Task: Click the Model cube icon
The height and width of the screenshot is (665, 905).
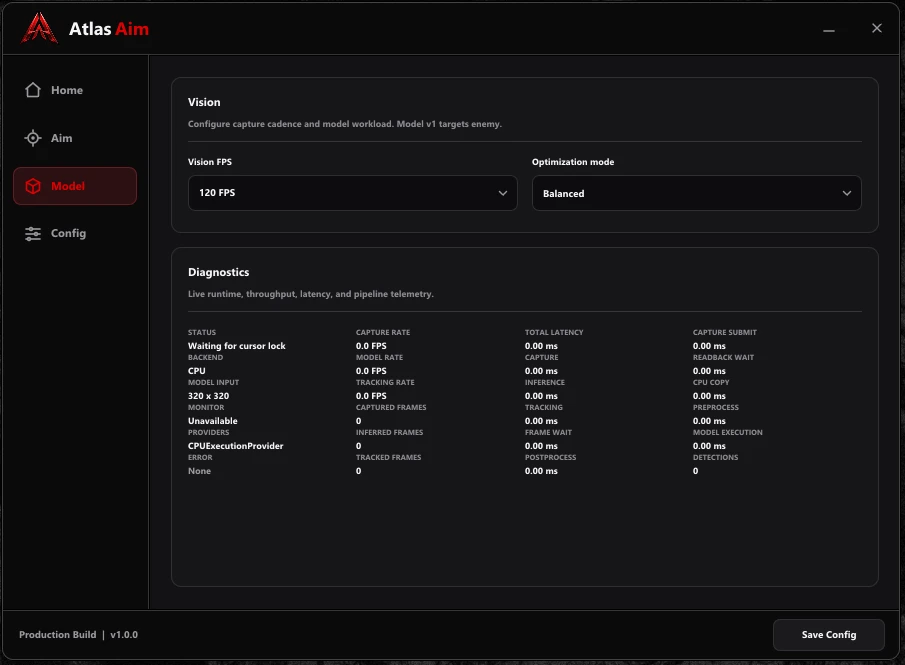Action: click(x=33, y=186)
